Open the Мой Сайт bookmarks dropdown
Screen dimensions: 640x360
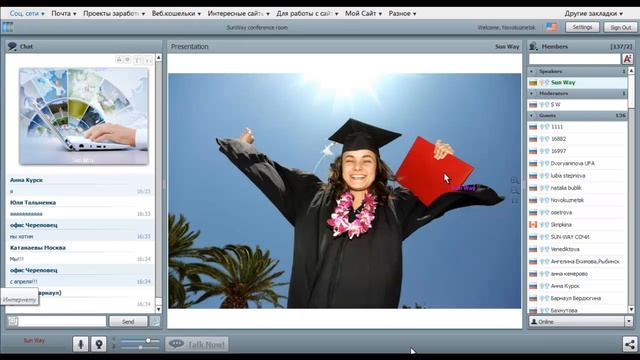pos(363,13)
